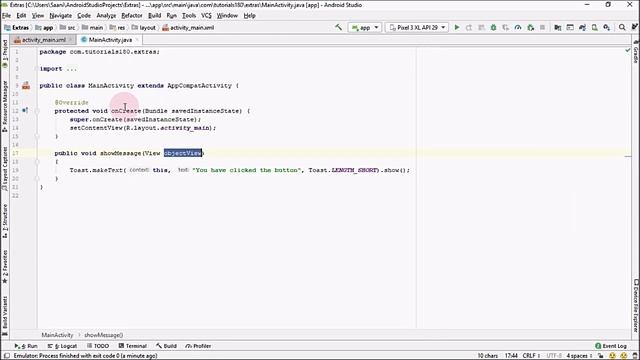
Task: Click the Make Project hammer icon
Action: [338, 27]
